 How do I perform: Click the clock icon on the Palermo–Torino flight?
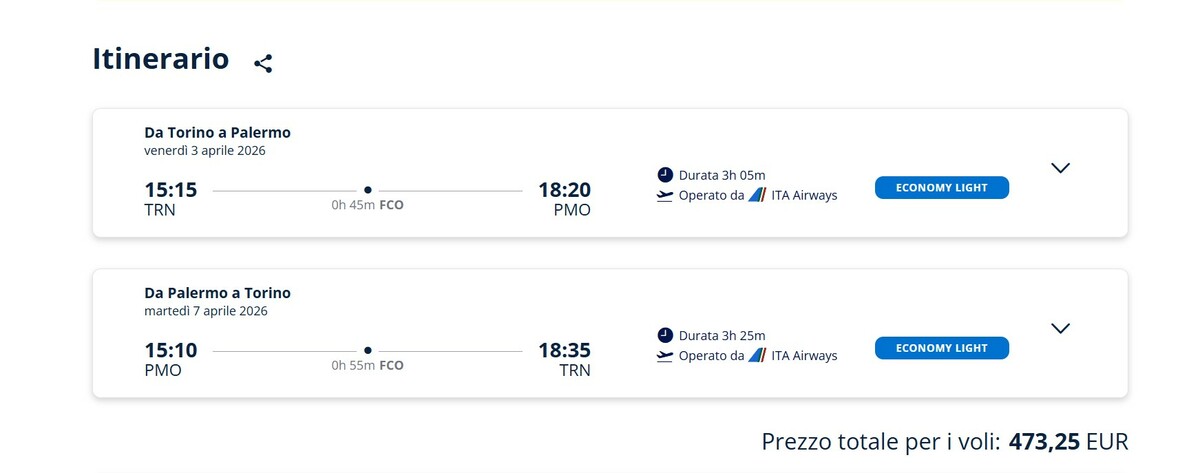point(665,335)
